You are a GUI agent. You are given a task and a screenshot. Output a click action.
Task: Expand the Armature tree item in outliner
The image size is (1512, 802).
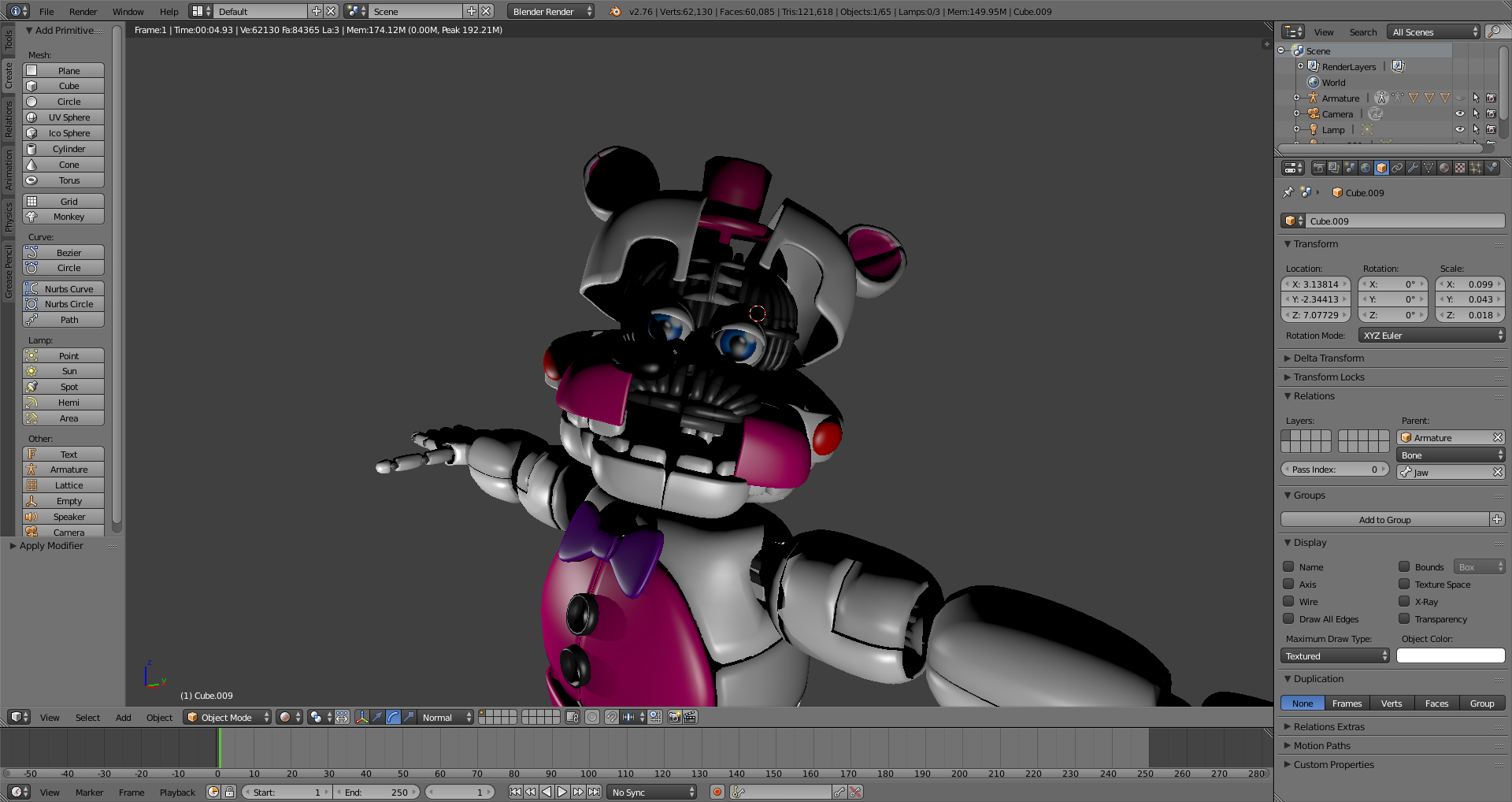[1296, 98]
